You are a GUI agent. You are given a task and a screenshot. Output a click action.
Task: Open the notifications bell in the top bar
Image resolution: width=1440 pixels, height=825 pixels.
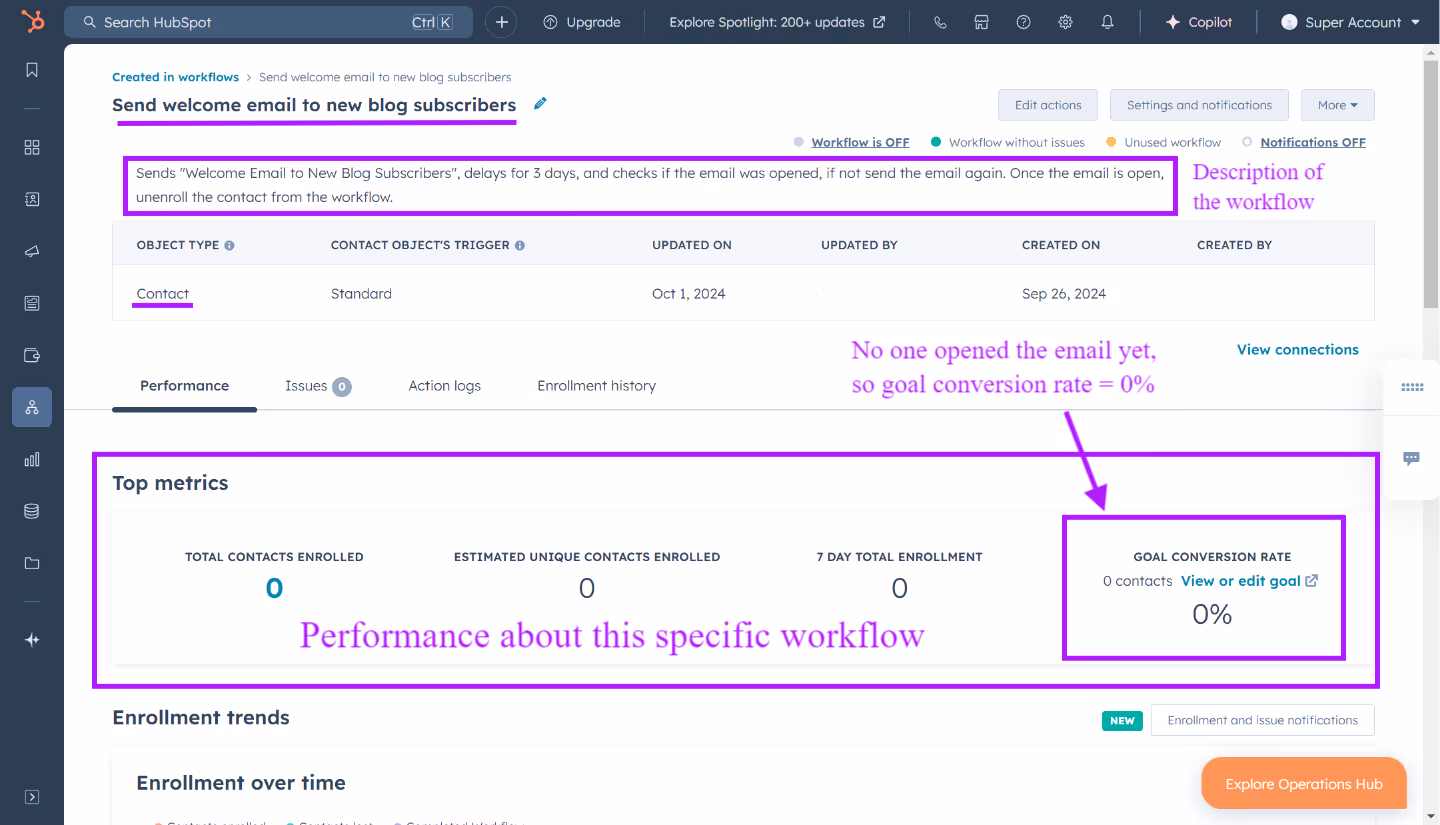1107,21
